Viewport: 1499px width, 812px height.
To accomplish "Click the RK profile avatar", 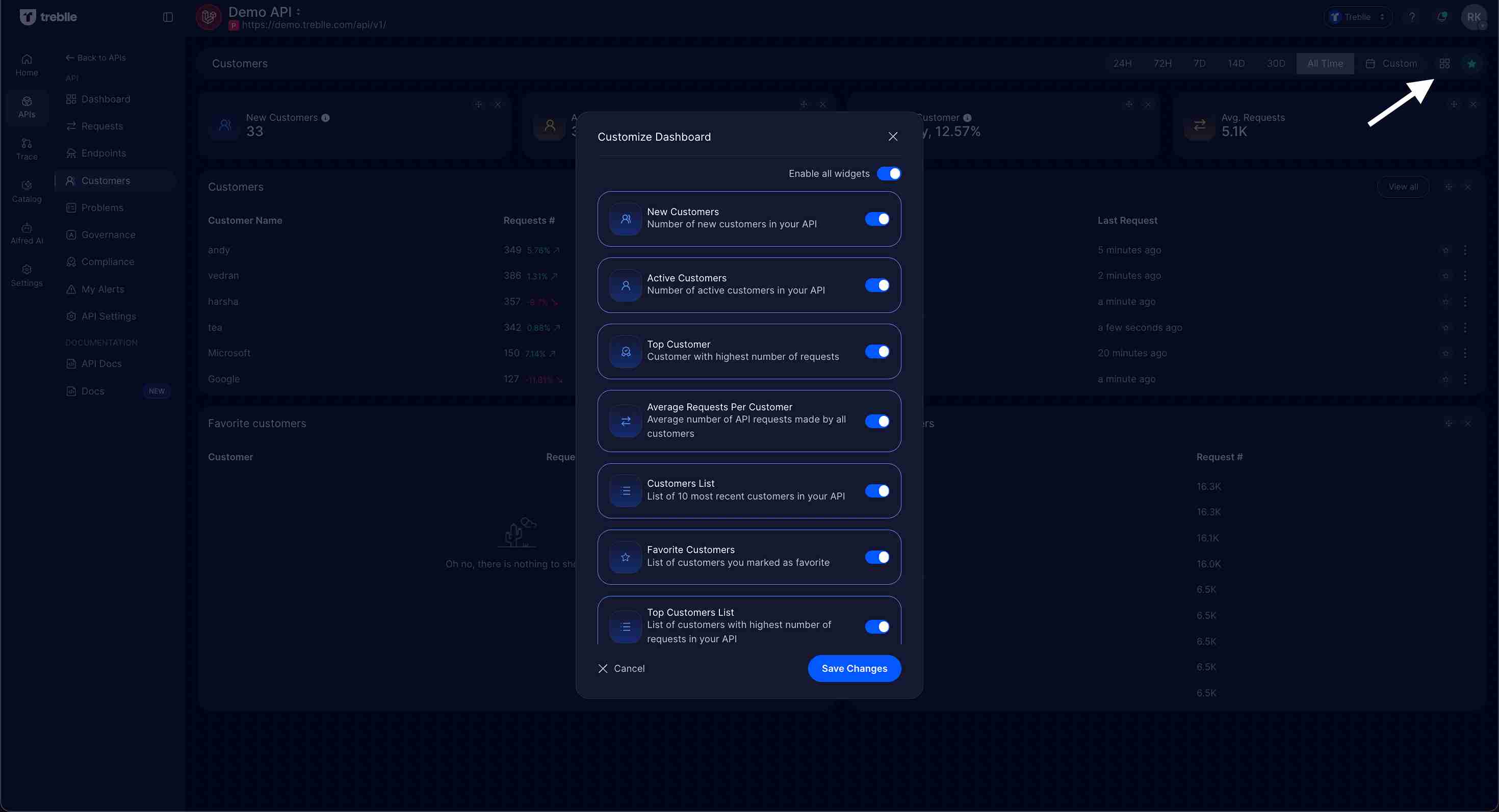I will tap(1475, 17).
